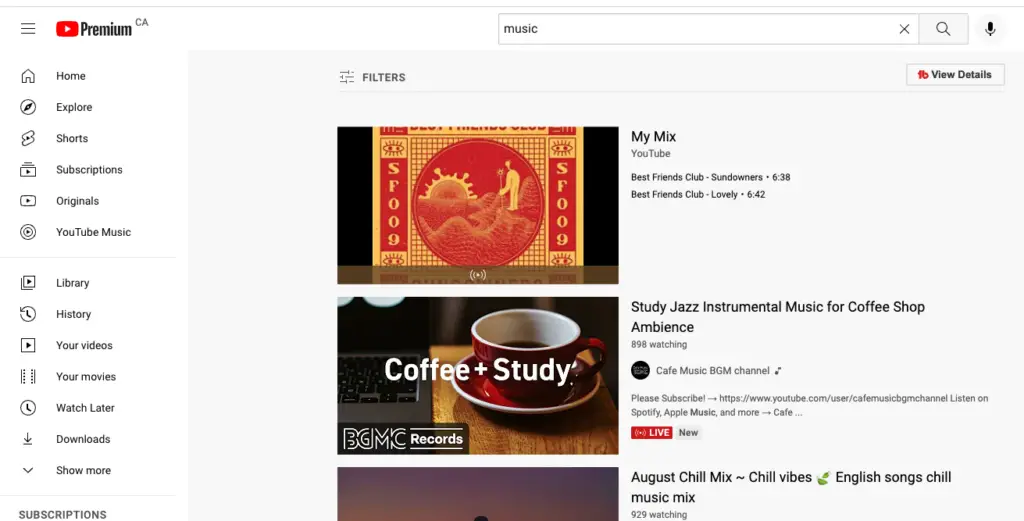Click the New badge next to LIVE
Image resolution: width=1024 pixels, height=521 pixels.
tap(688, 432)
